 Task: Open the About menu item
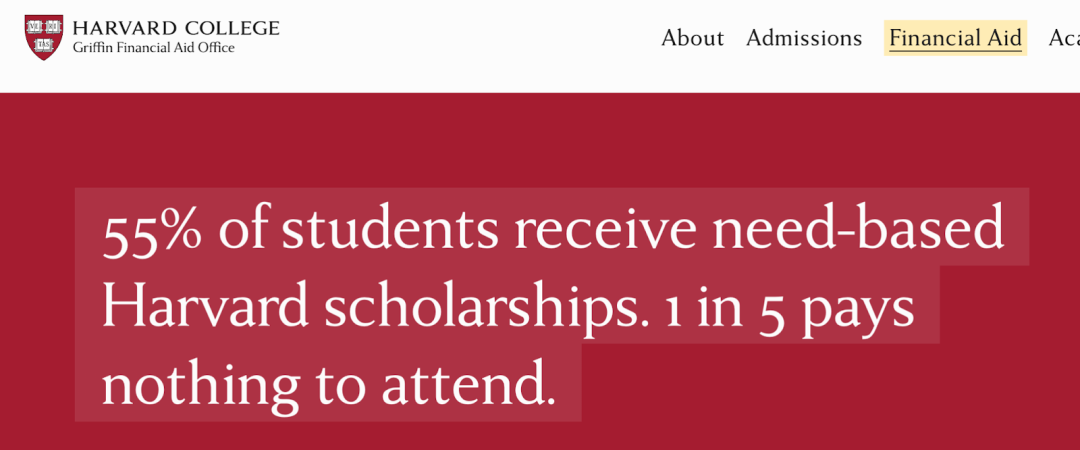[692, 38]
